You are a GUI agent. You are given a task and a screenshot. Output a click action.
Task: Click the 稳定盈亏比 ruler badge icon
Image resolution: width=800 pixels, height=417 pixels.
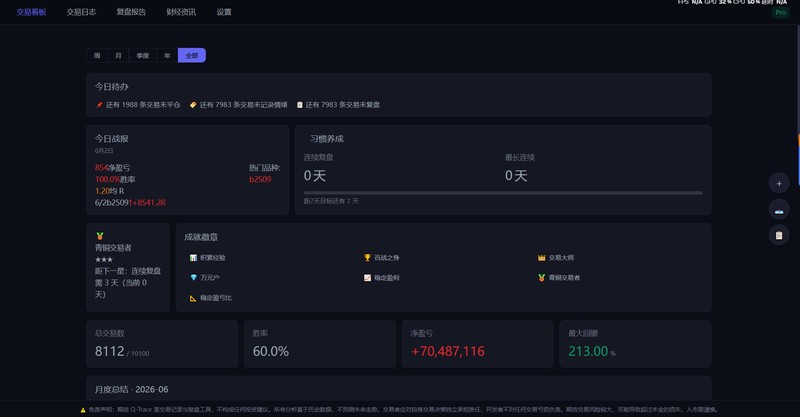193,298
